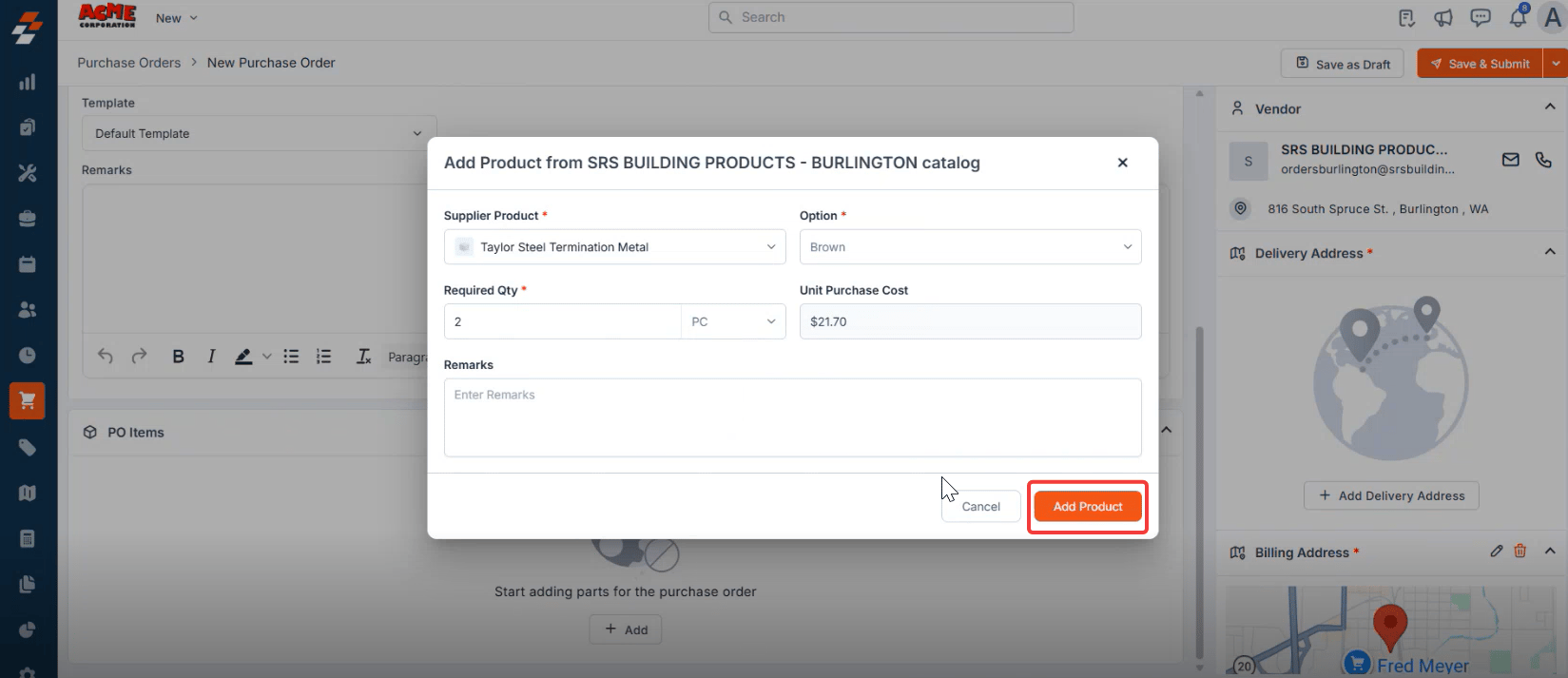
Task: Open the clock timesheet sidebar icon
Action: point(28,356)
